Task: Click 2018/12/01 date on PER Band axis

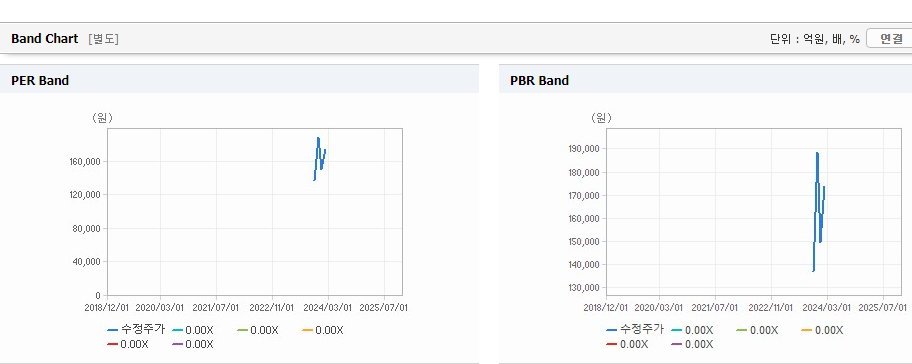Action: [x=107, y=307]
